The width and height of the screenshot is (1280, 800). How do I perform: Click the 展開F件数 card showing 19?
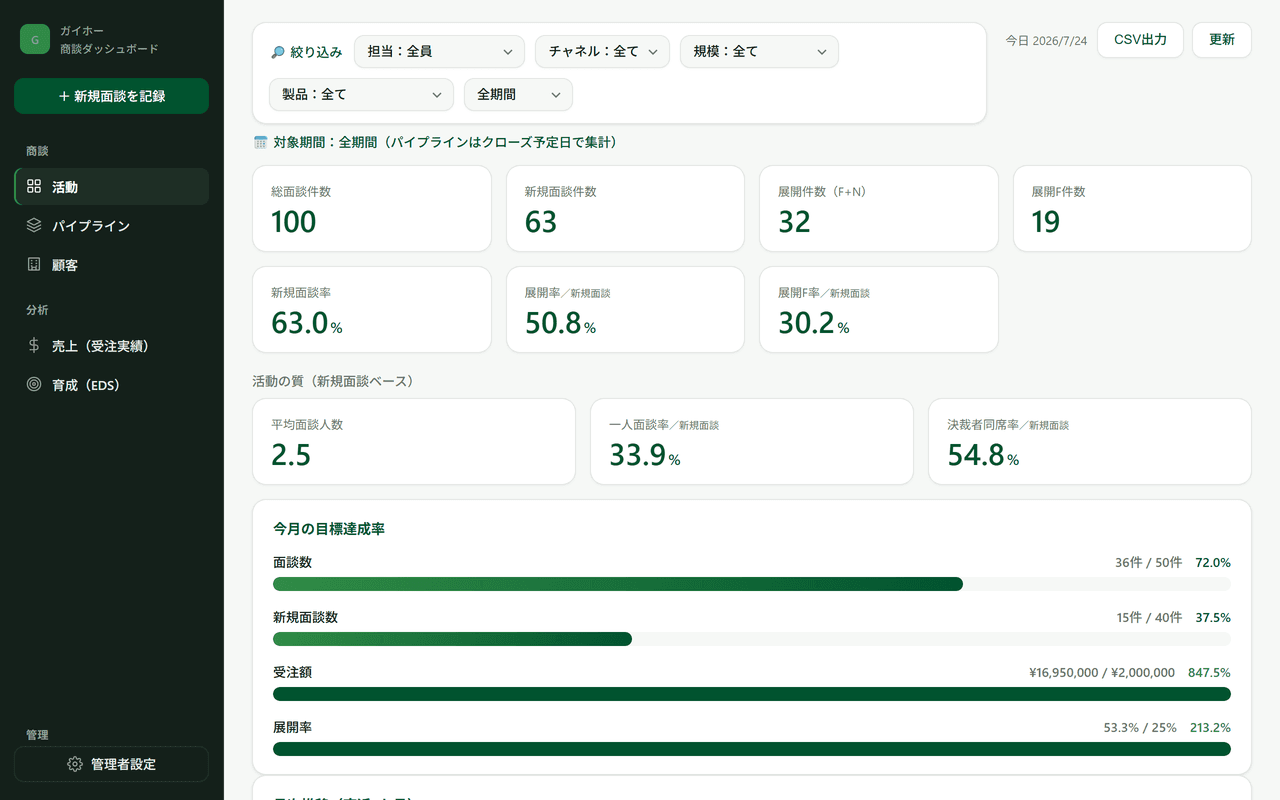pyautogui.click(x=1132, y=208)
